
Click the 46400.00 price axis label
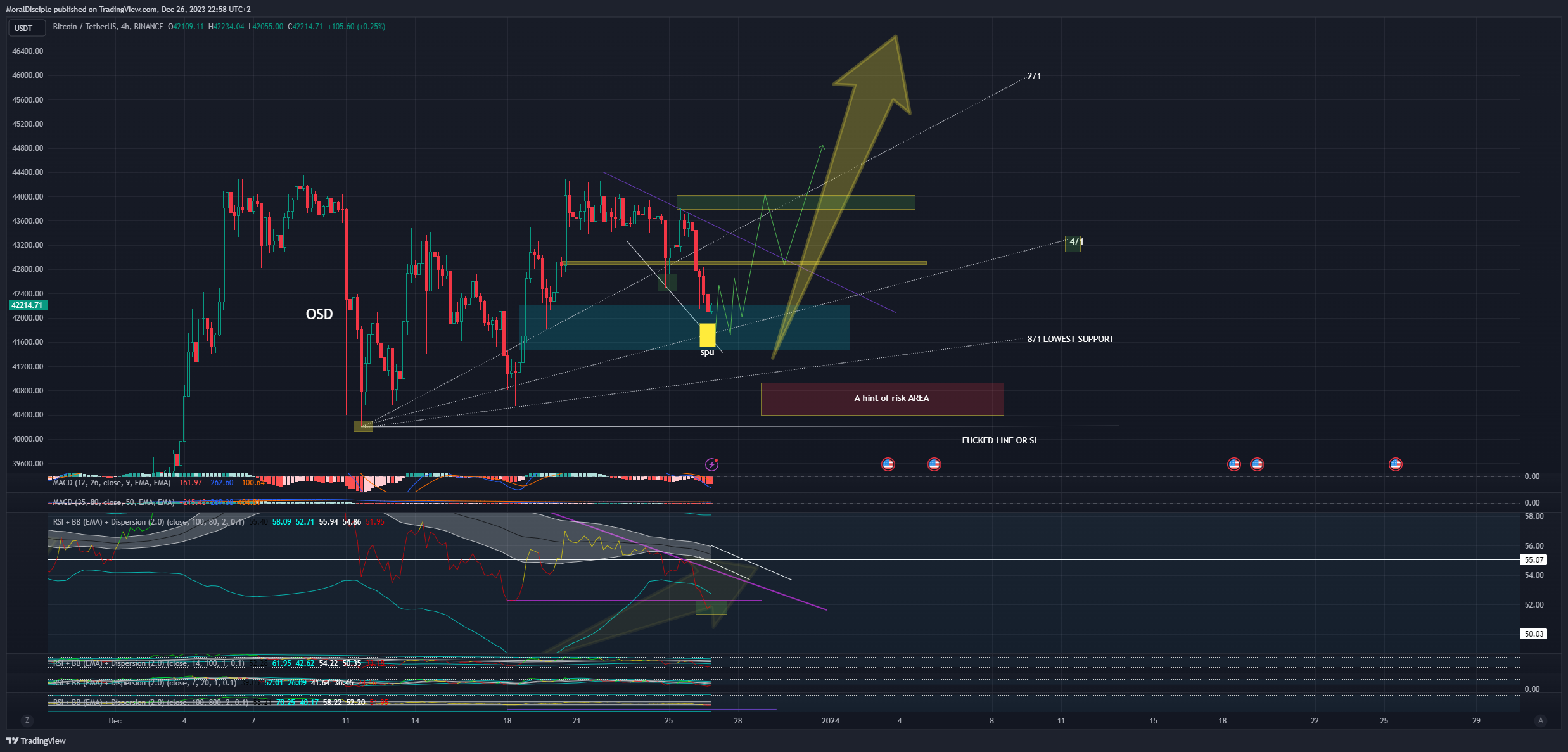tap(28, 51)
